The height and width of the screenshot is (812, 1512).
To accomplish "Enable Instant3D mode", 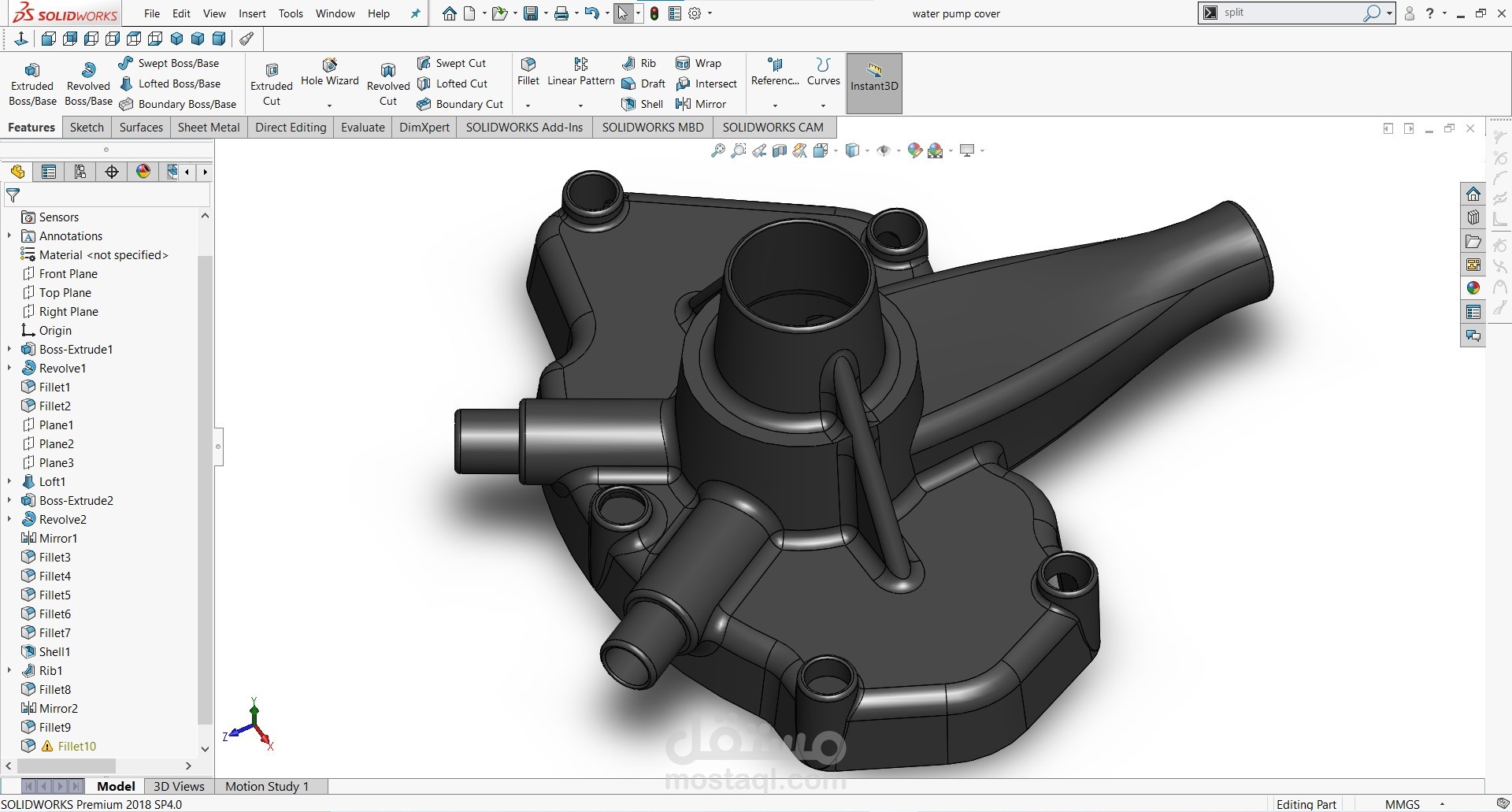I will pyautogui.click(x=873, y=83).
